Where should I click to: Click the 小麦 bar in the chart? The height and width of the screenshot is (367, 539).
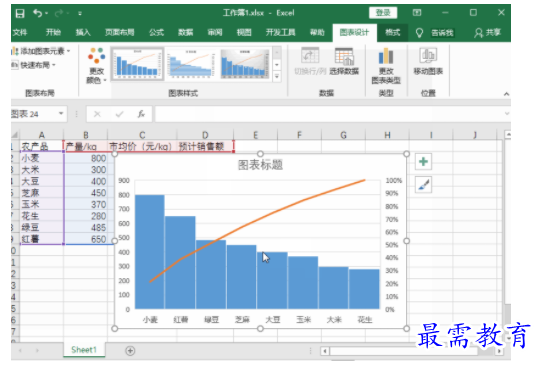[x=150, y=252]
